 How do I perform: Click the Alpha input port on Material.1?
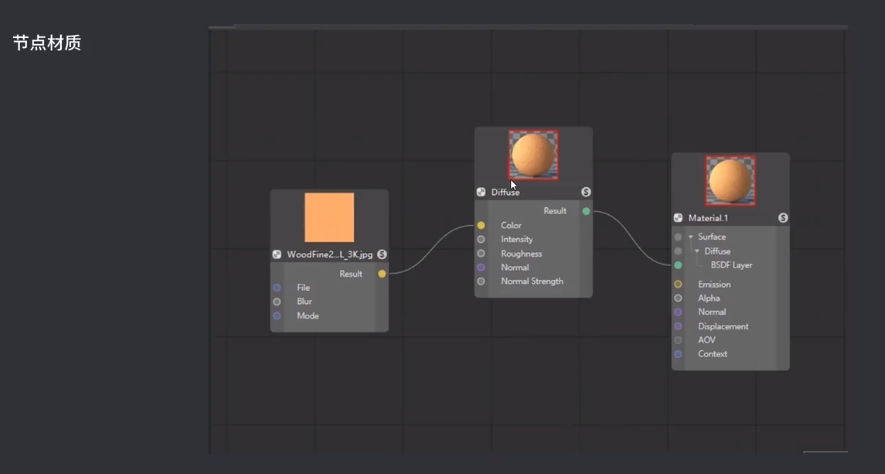click(678, 298)
